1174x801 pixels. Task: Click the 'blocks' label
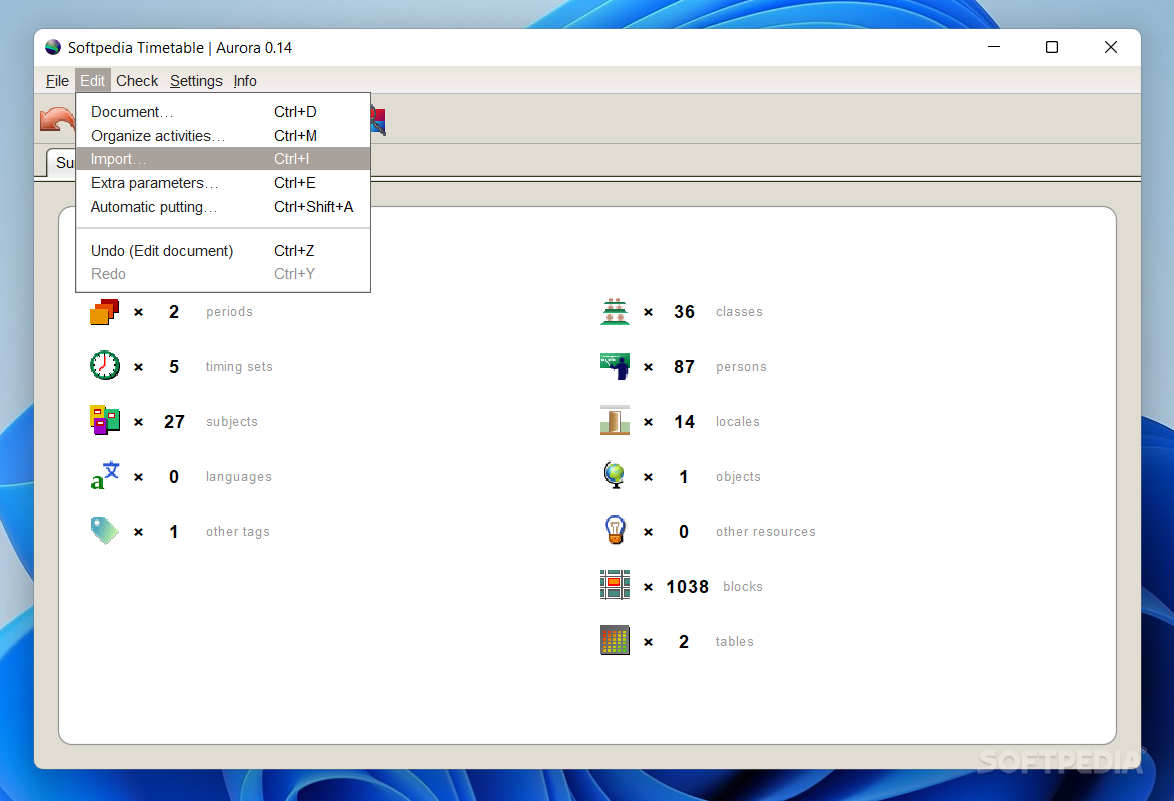point(743,586)
